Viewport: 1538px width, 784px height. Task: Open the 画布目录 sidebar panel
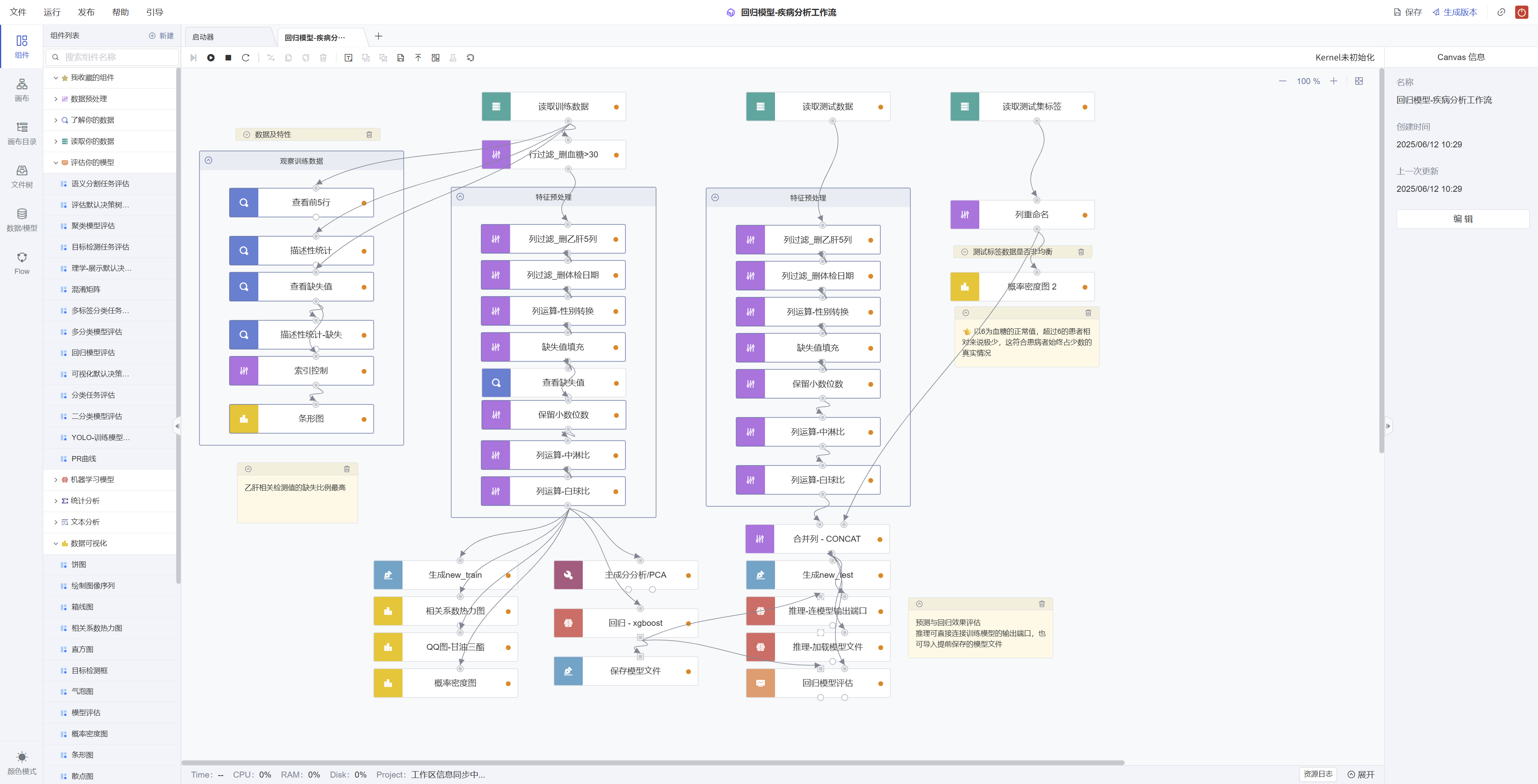pyautogui.click(x=22, y=133)
